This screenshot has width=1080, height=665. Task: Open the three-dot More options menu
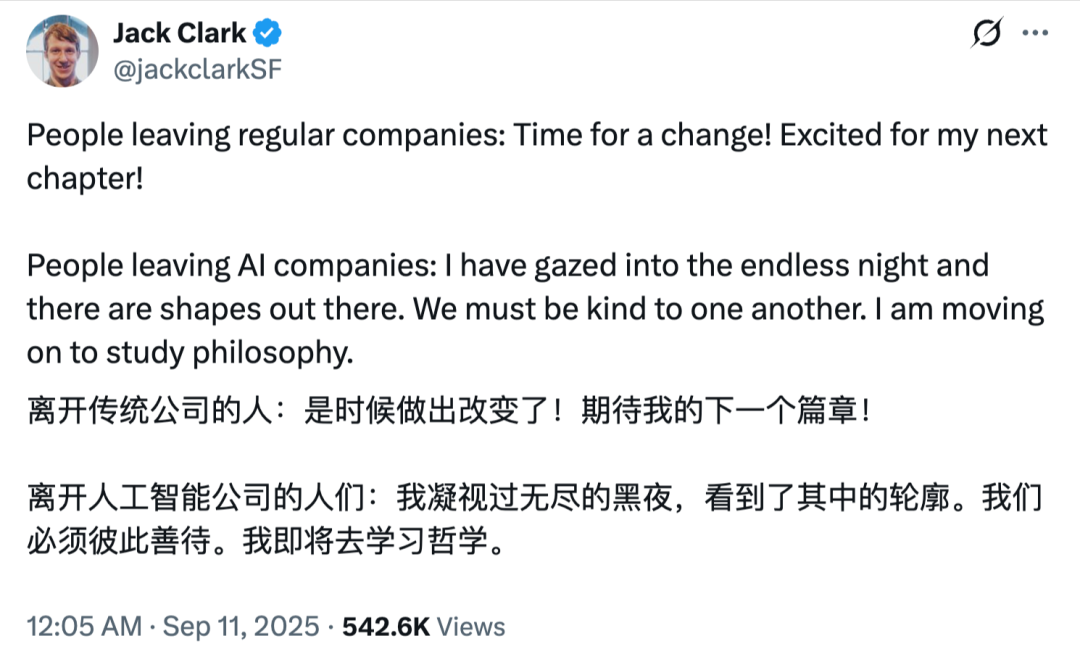coord(1034,33)
